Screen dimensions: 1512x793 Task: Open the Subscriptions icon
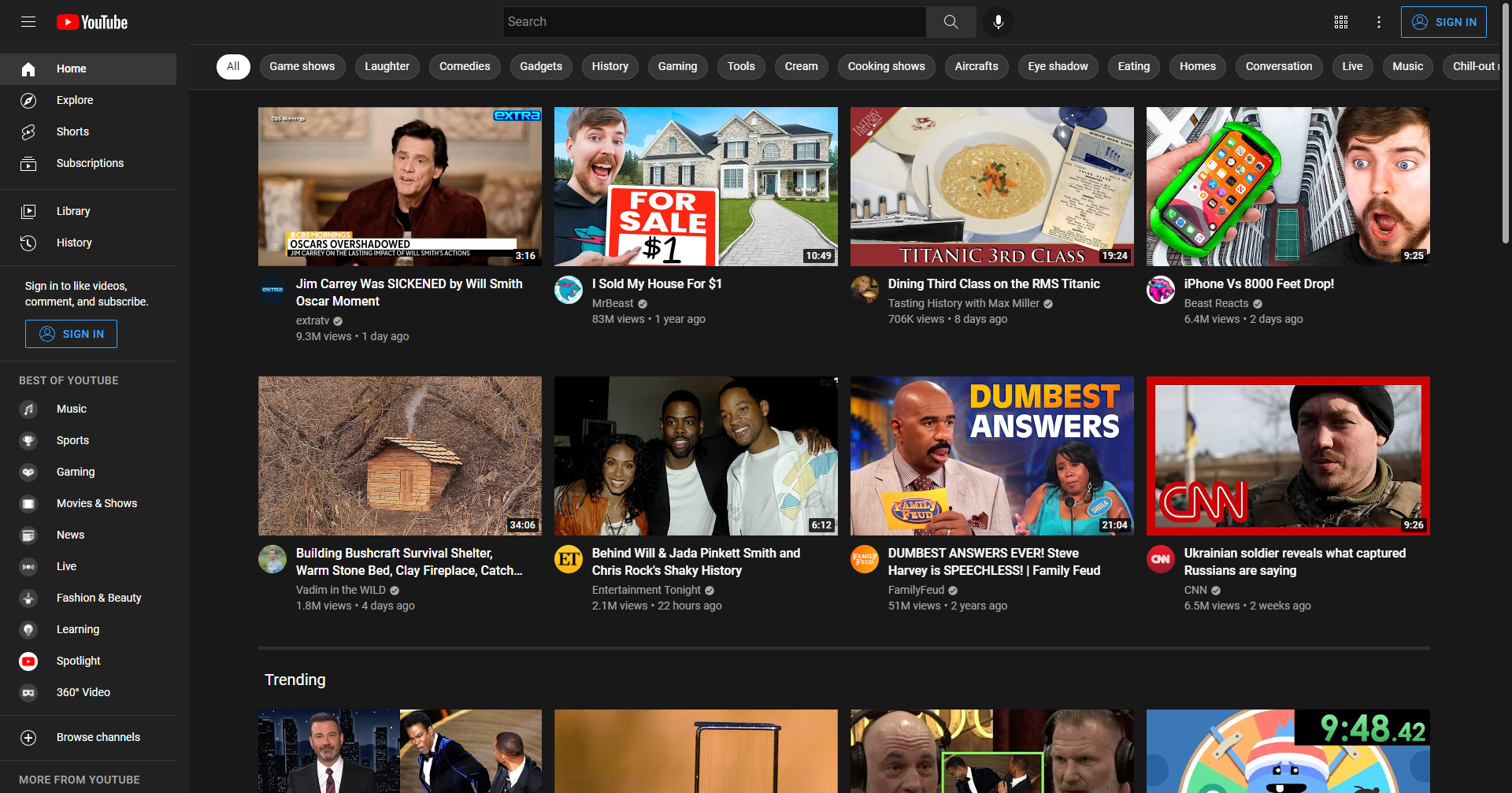click(x=28, y=164)
